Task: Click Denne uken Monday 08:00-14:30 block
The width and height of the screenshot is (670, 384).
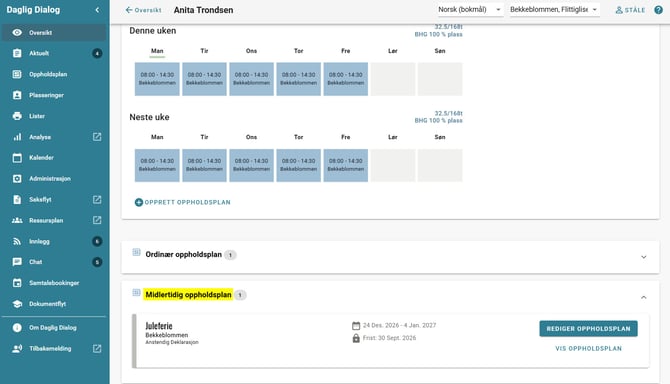Action: point(157,79)
